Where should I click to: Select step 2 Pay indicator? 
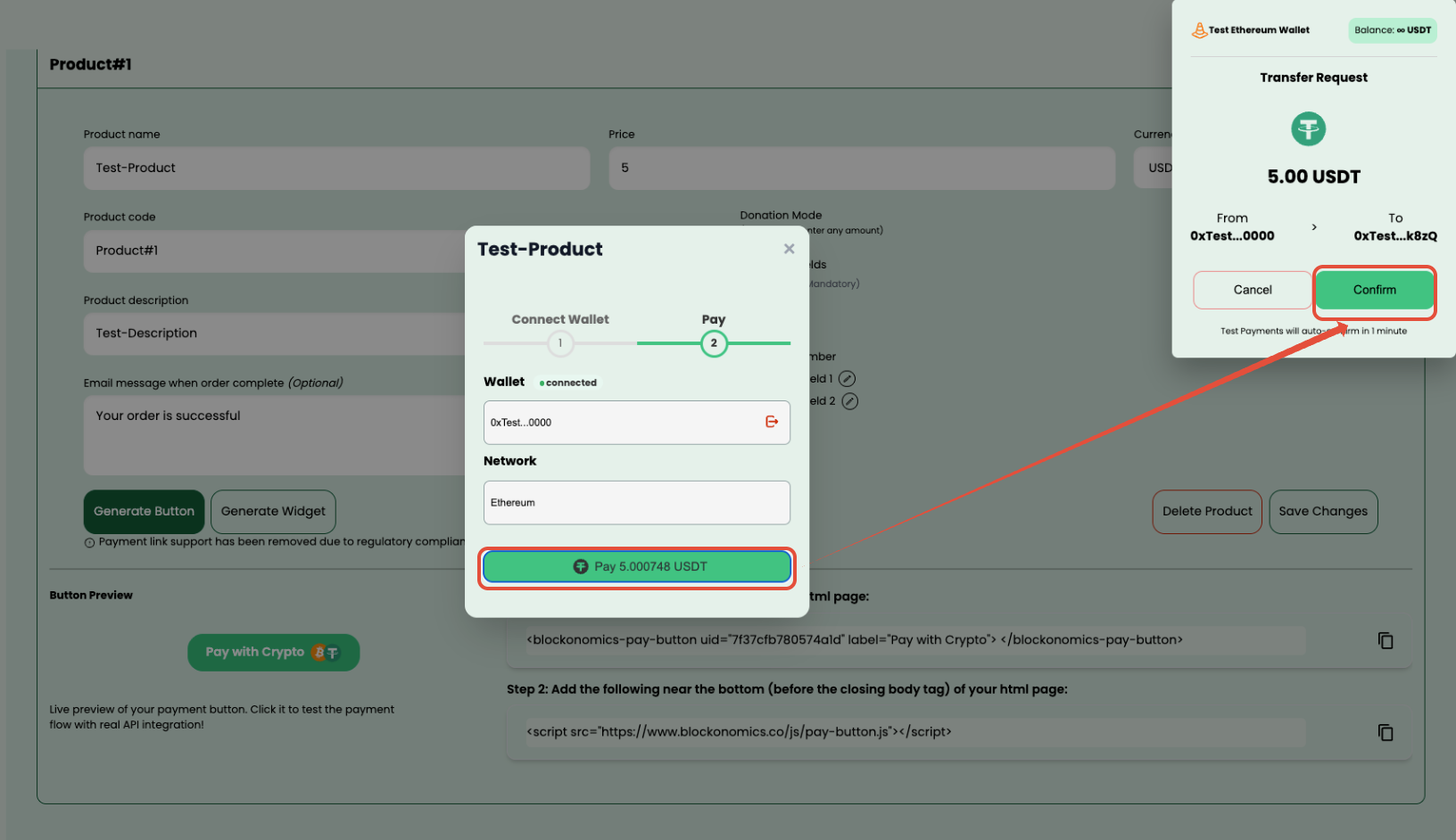[714, 343]
